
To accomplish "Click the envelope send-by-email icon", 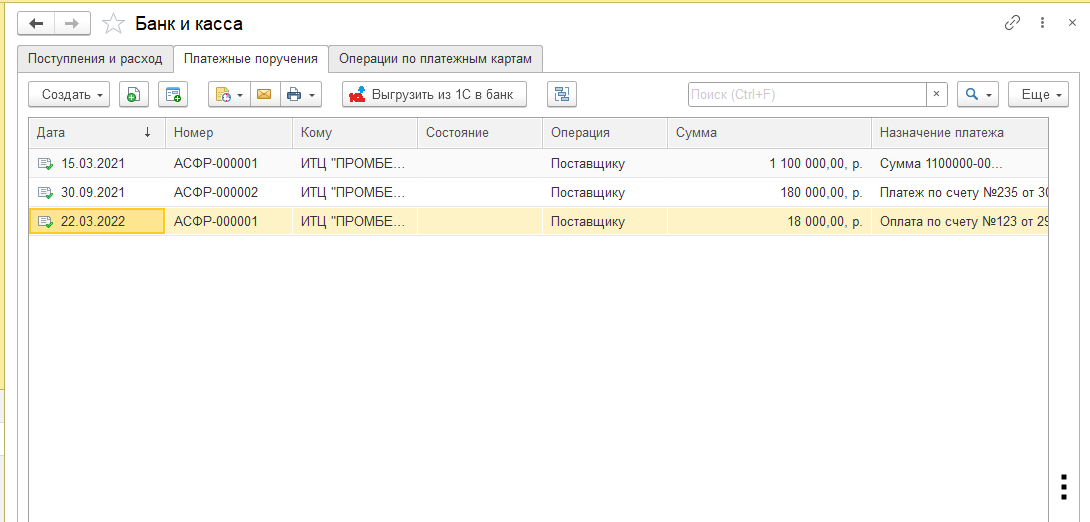I will 263,95.
